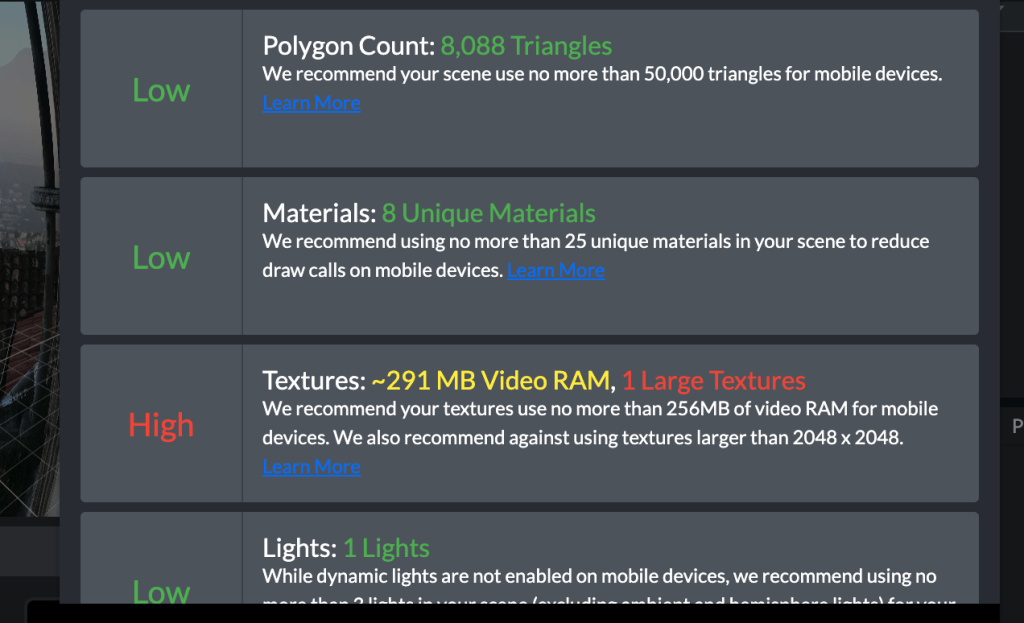Select the green 1 Lights value
The height and width of the screenshot is (623, 1024).
coord(386,548)
